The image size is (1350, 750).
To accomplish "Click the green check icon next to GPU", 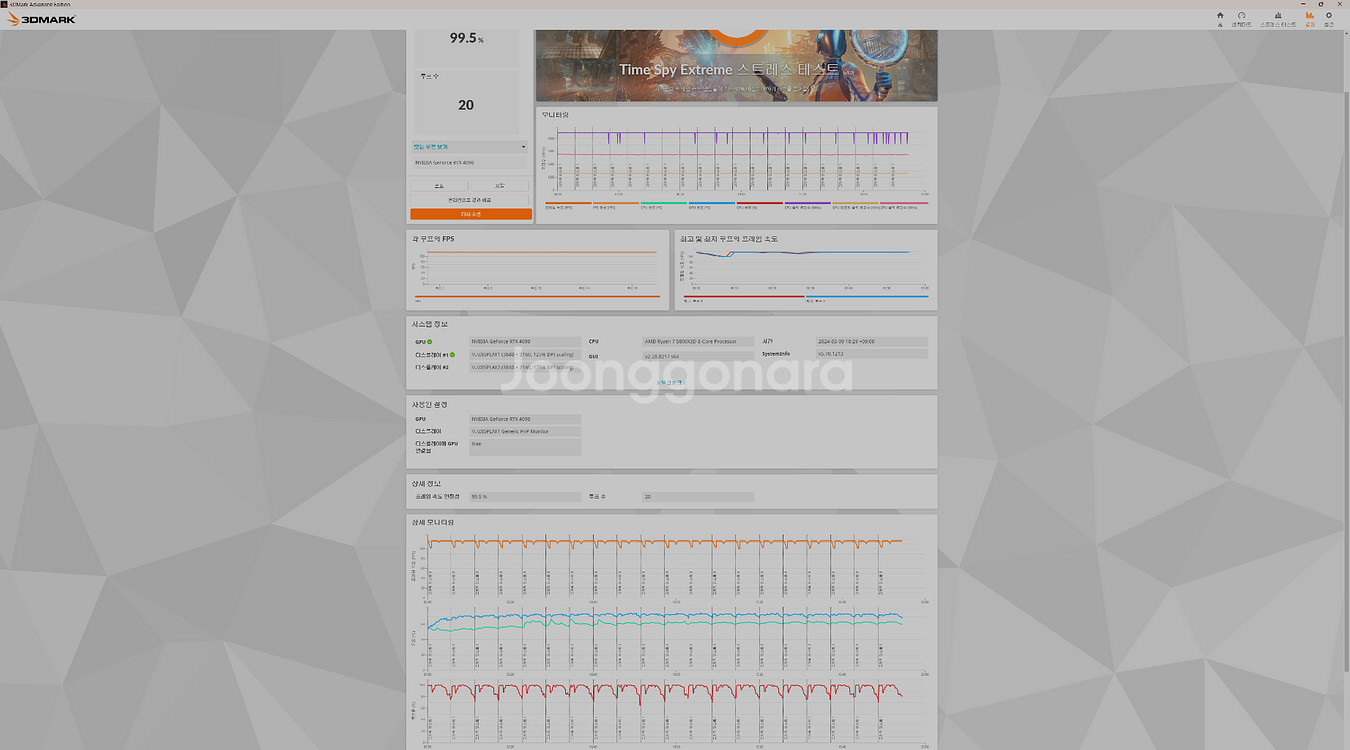I will click(430, 342).
